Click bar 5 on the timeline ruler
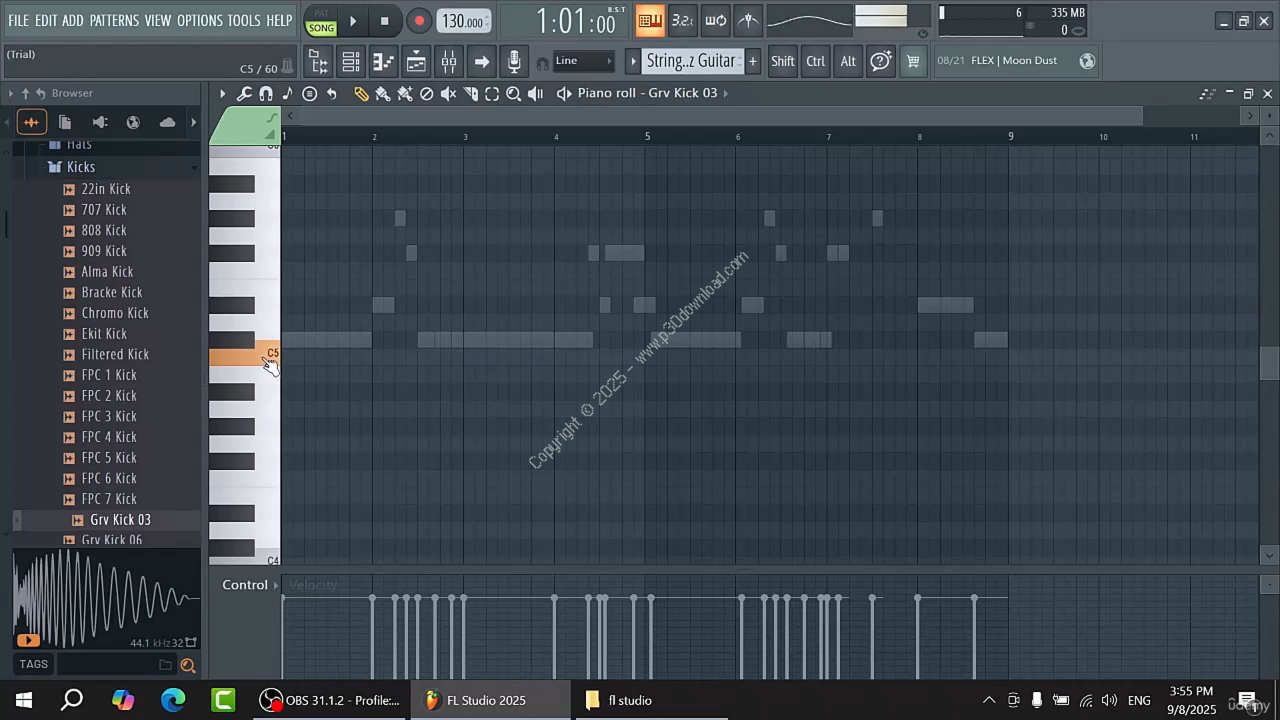 647,136
